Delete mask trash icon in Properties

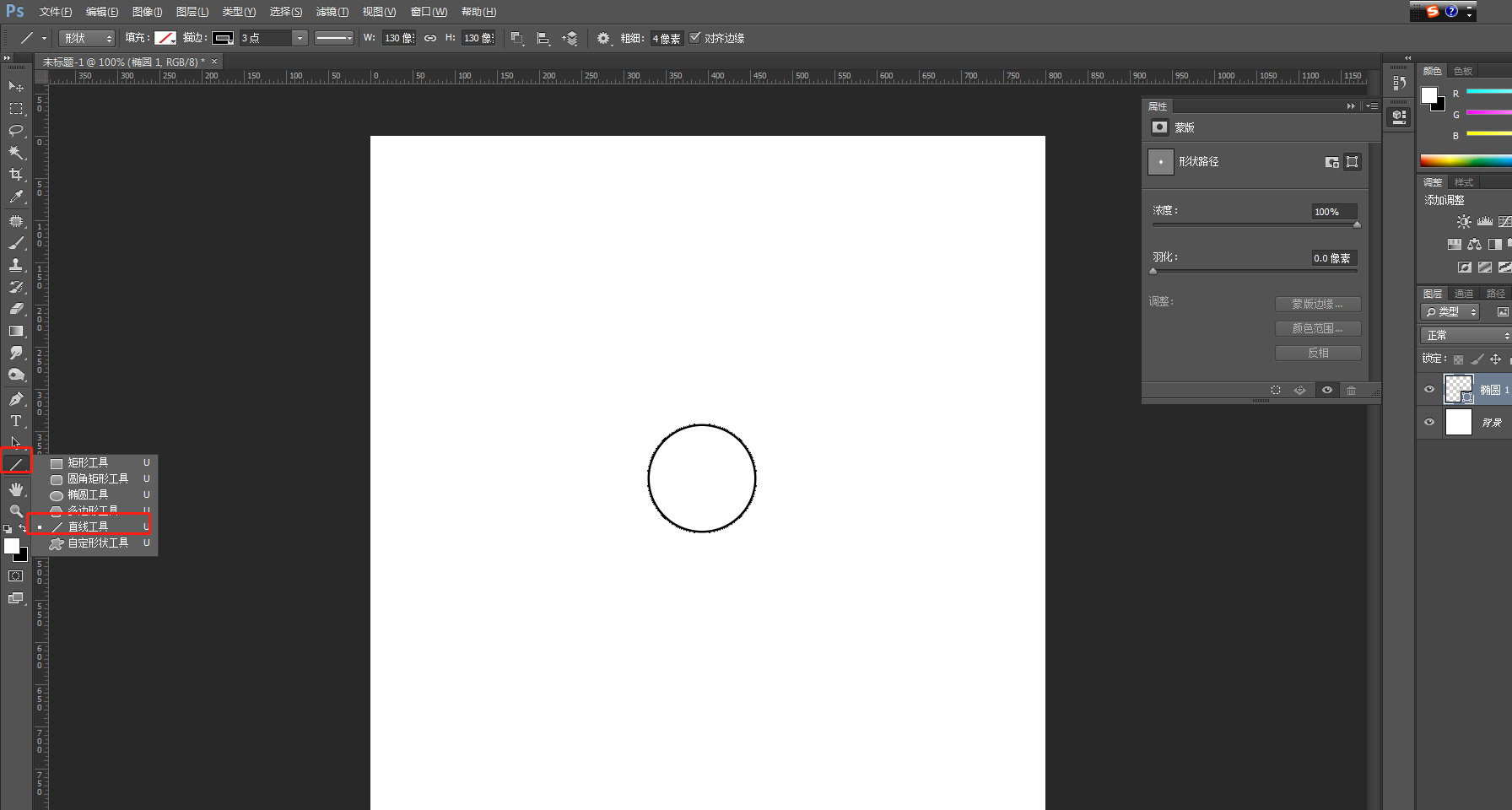[x=1352, y=390]
